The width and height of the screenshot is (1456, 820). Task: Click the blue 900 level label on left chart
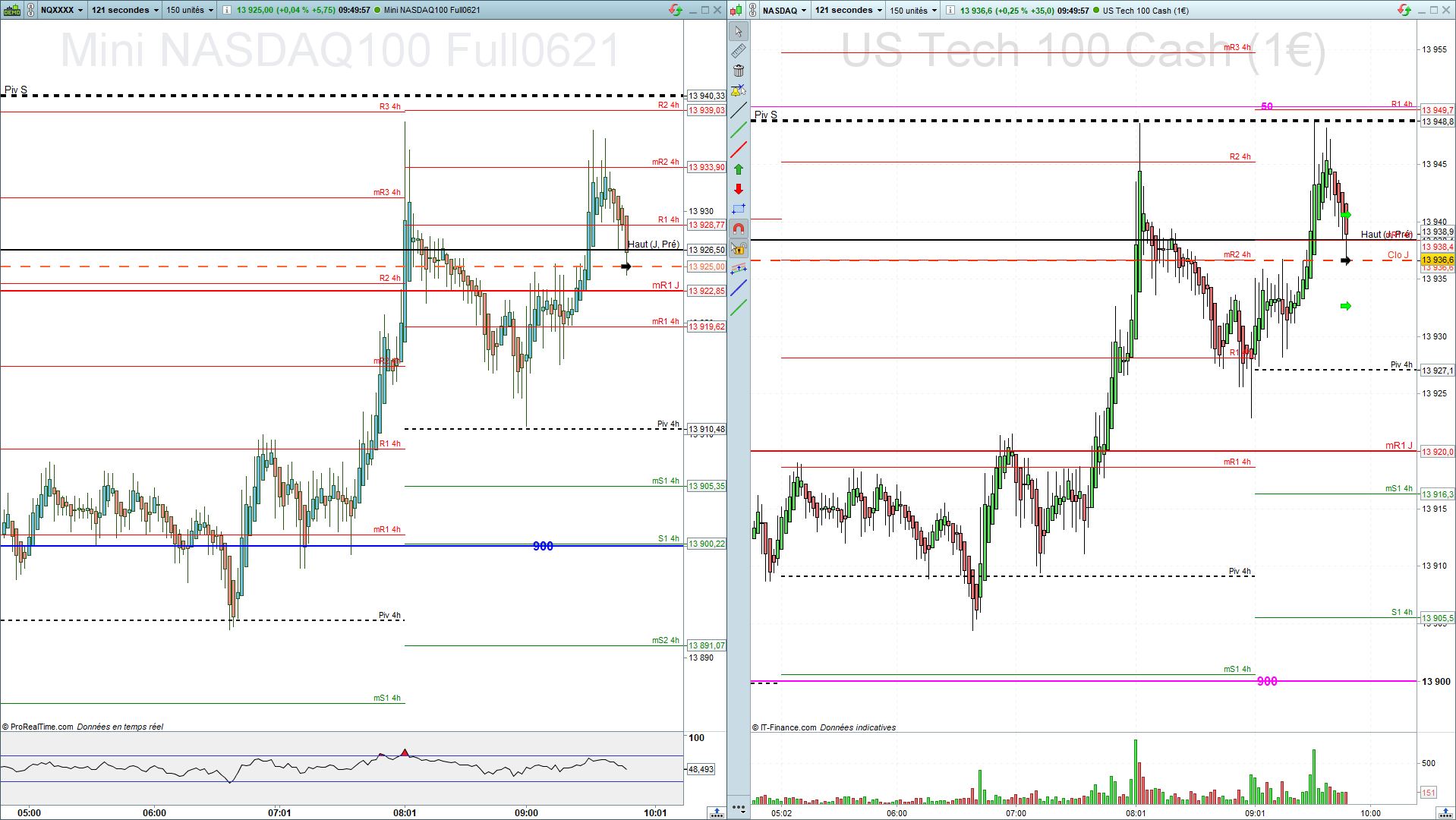(543, 546)
